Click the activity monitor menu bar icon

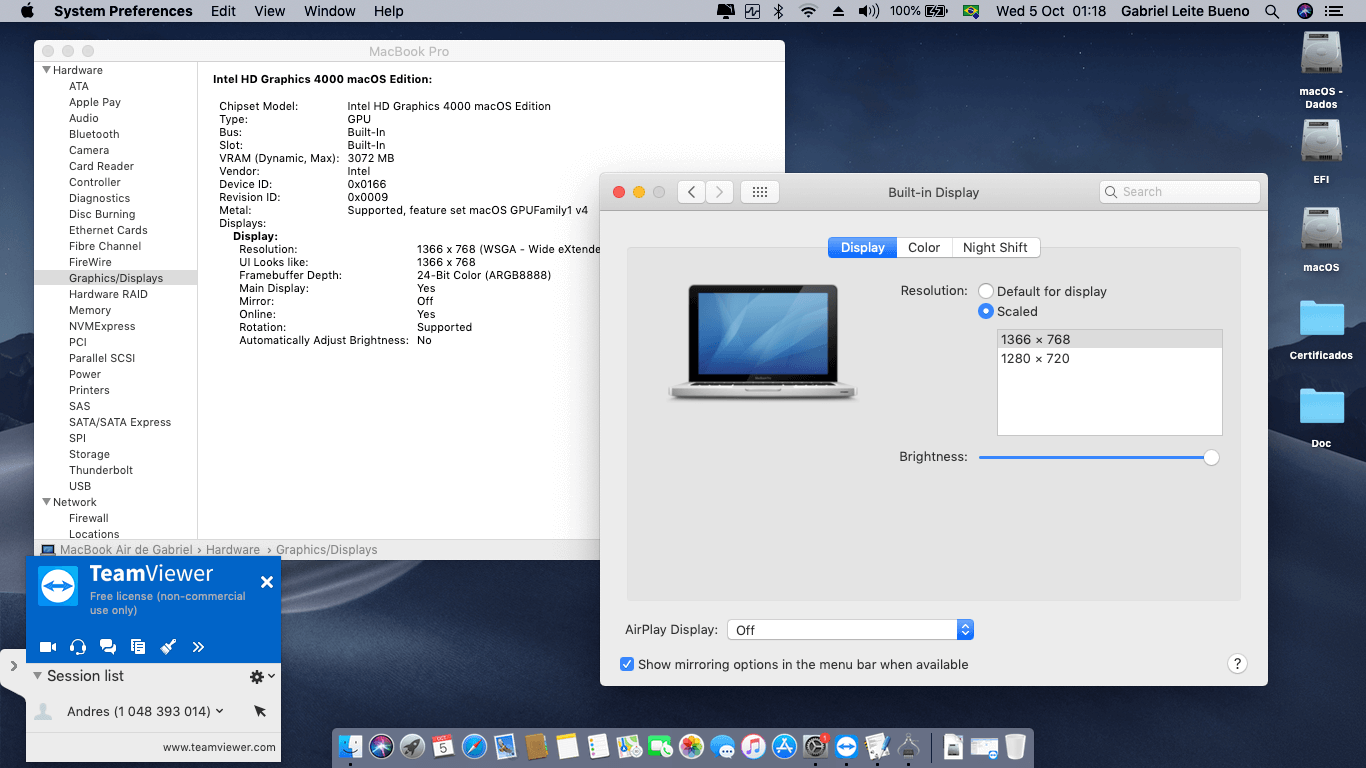(753, 11)
